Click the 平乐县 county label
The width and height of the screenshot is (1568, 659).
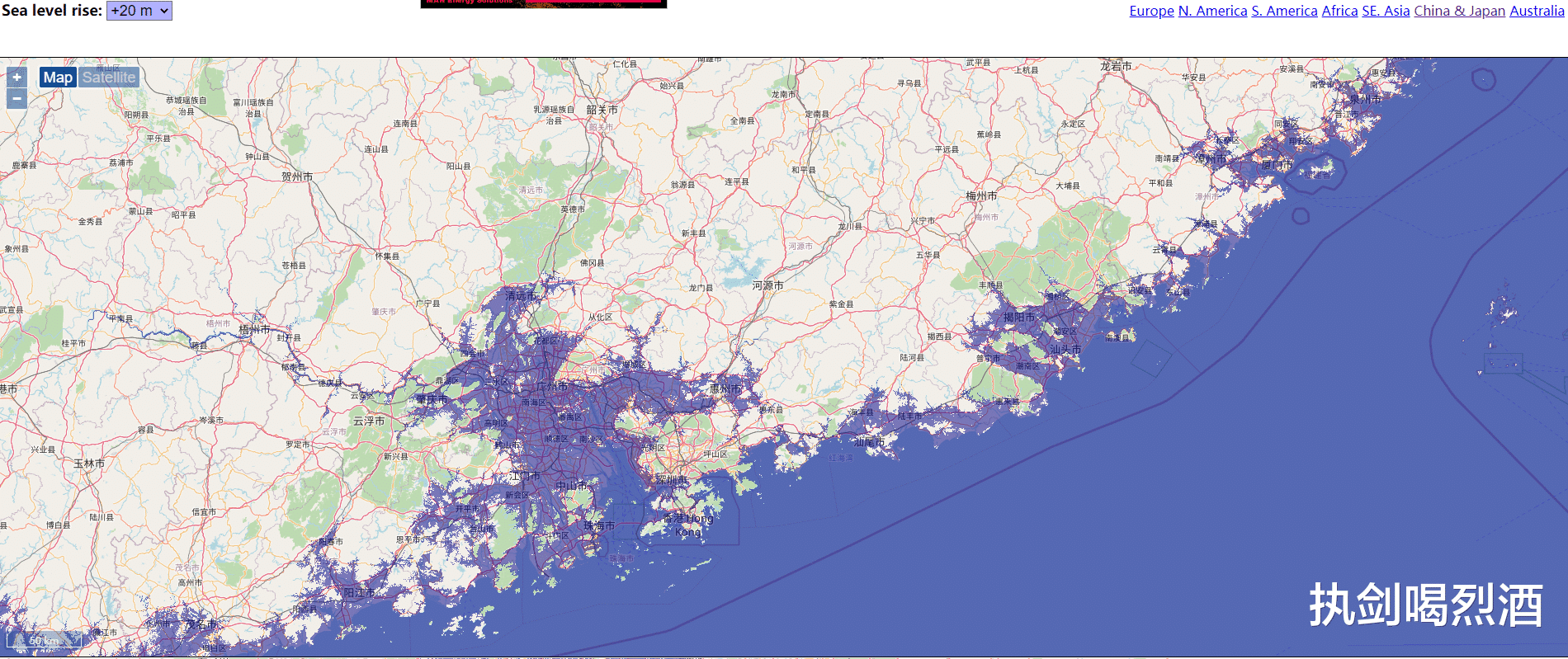tap(158, 139)
